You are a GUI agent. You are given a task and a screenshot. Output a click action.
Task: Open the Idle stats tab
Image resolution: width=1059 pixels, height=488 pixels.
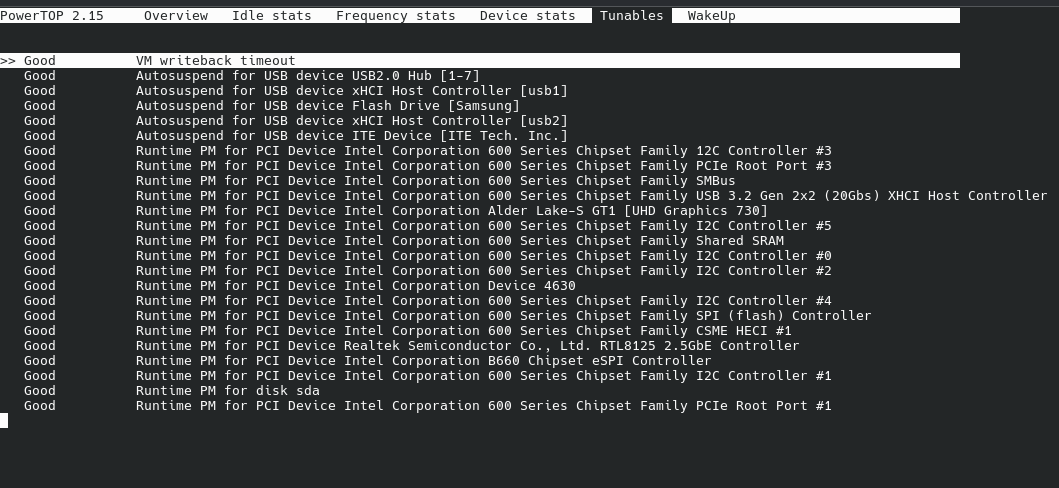pos(272,16)
